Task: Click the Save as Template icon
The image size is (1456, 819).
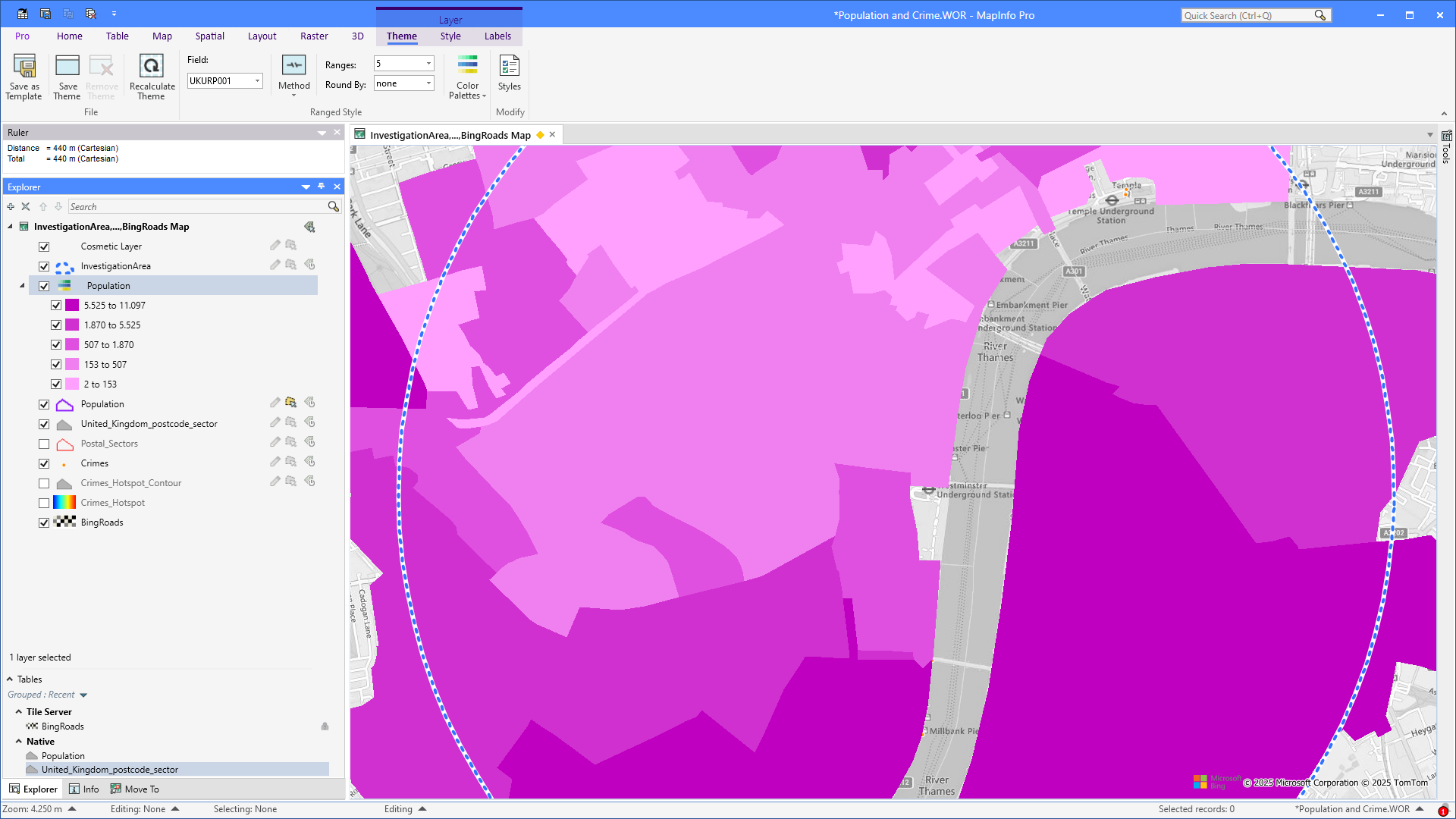Action: (24, 67)
